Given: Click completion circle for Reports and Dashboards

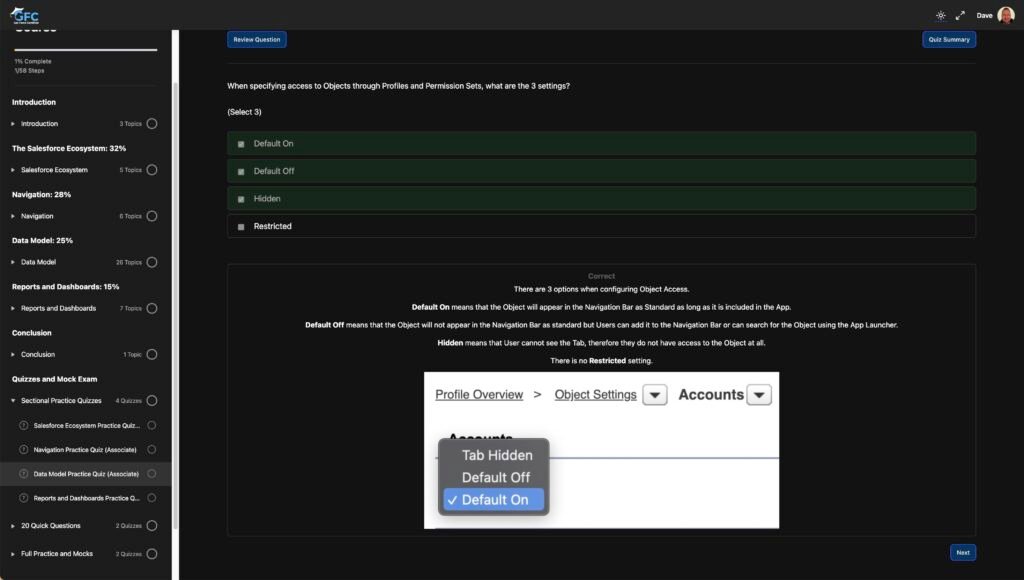Looking at the screenshot, I should pyautogui.click(x=152, y=308).
